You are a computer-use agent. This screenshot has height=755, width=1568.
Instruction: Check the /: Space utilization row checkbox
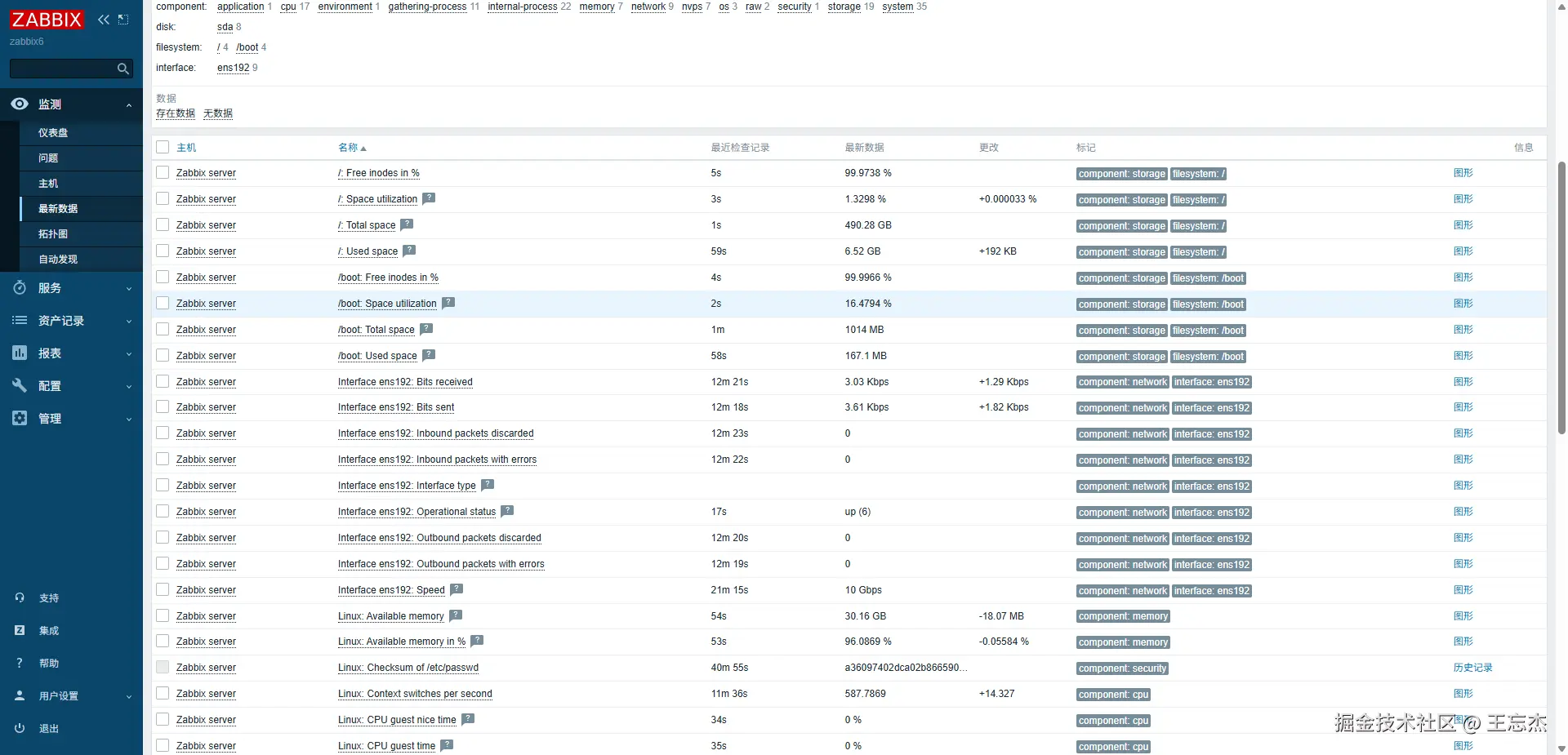(x=163, y=199)
